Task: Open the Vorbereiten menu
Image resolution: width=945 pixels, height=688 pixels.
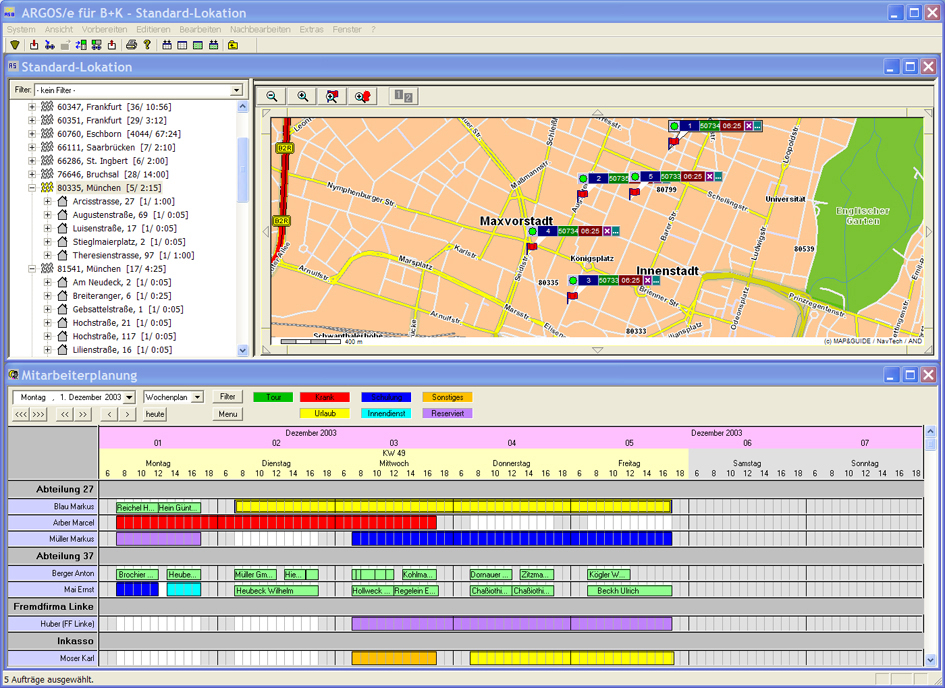Action: [104, 30]
